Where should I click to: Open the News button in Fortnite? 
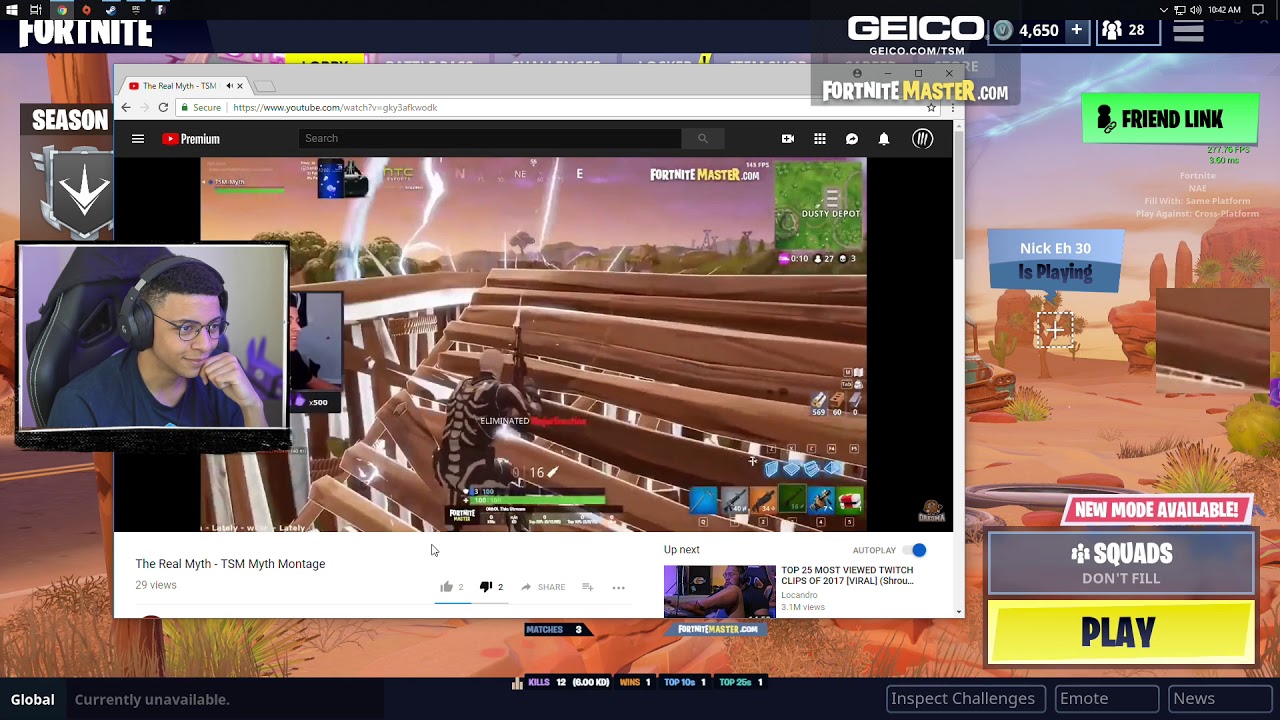pos(1220,699)
